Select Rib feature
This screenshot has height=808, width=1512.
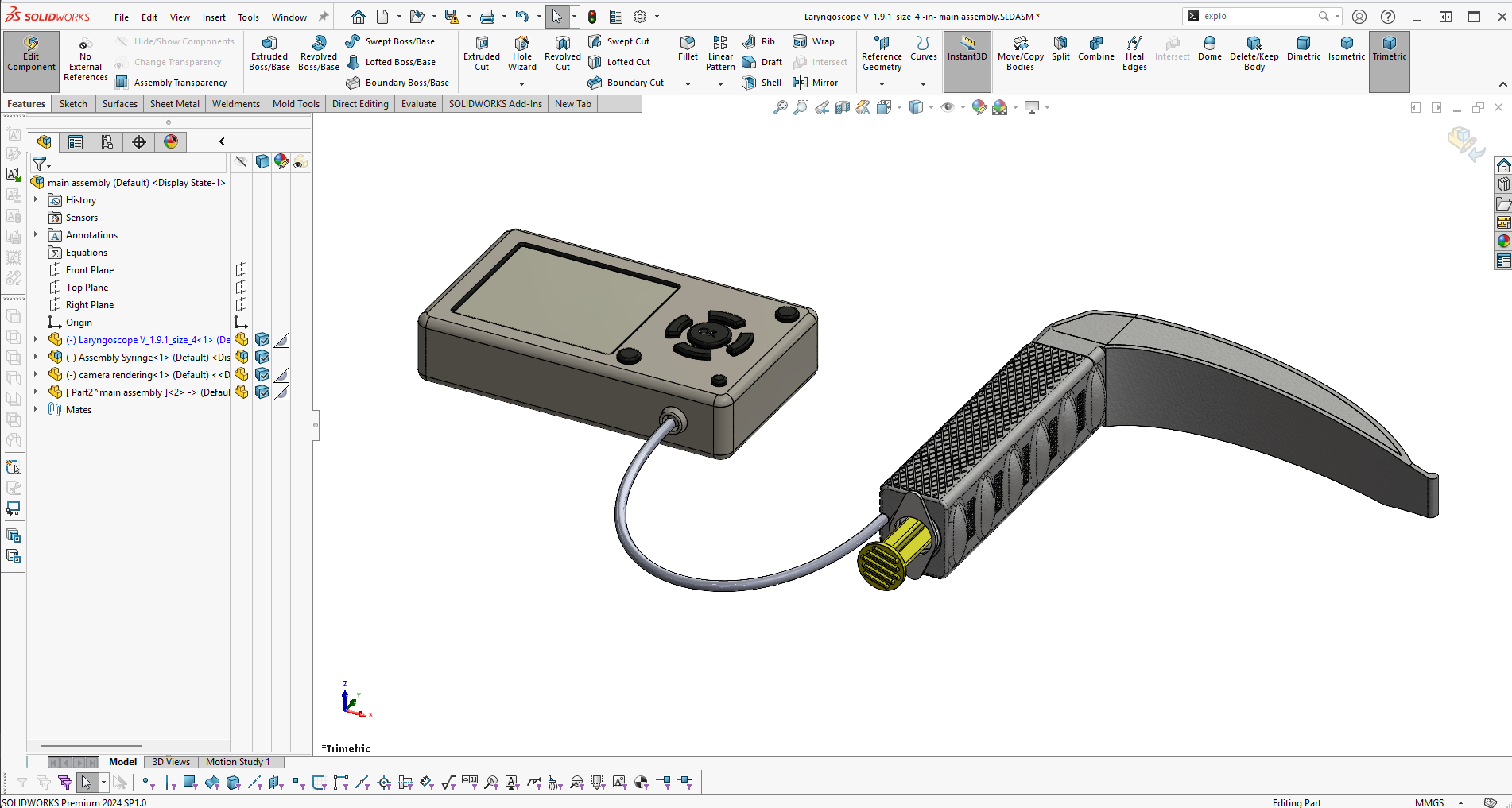click(x=758, y=41)
